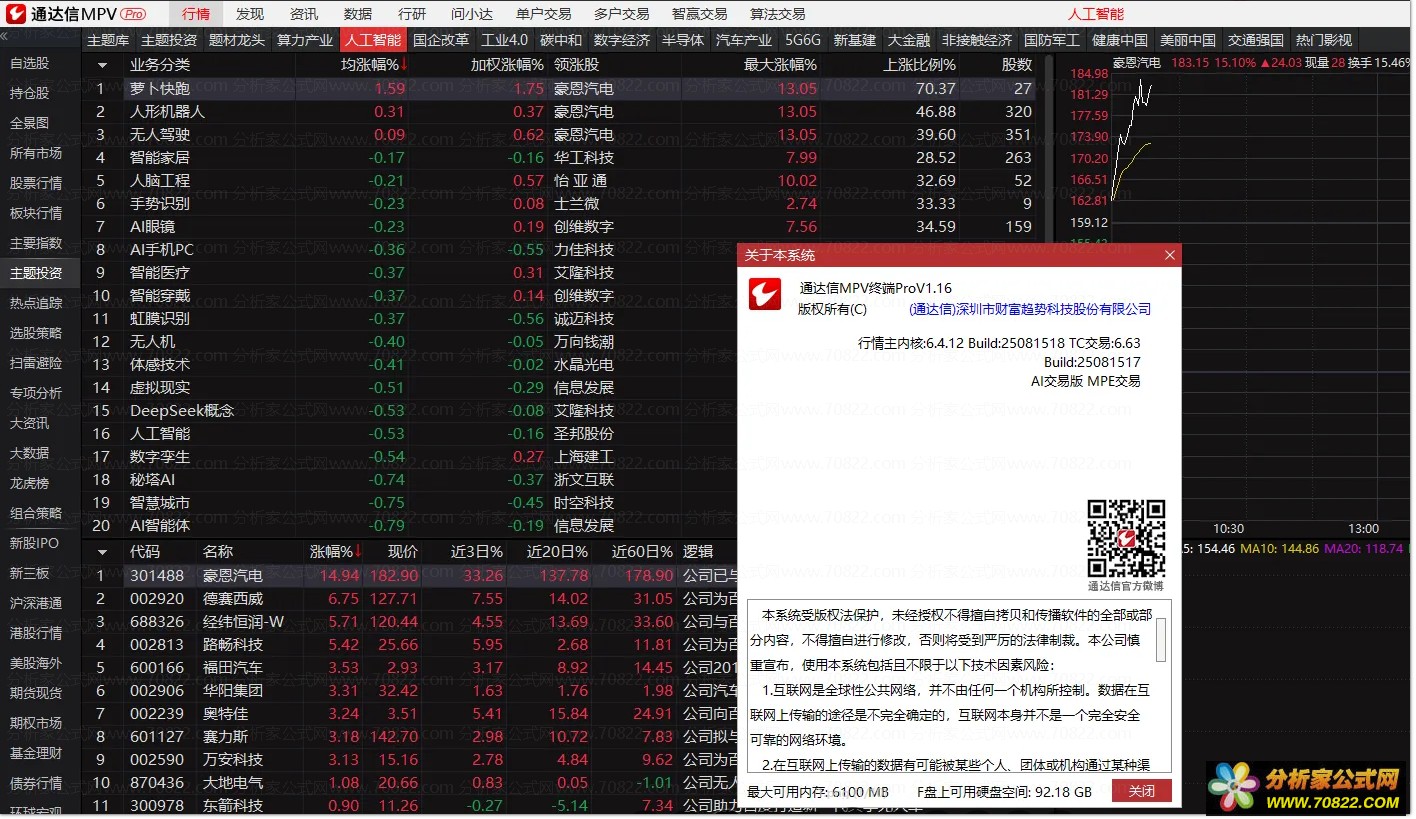Image resolution: width=1416 pixels, height=819 pixels.
Task: Switch to the 题材龙头 tab
Action: tap(237, 40)
